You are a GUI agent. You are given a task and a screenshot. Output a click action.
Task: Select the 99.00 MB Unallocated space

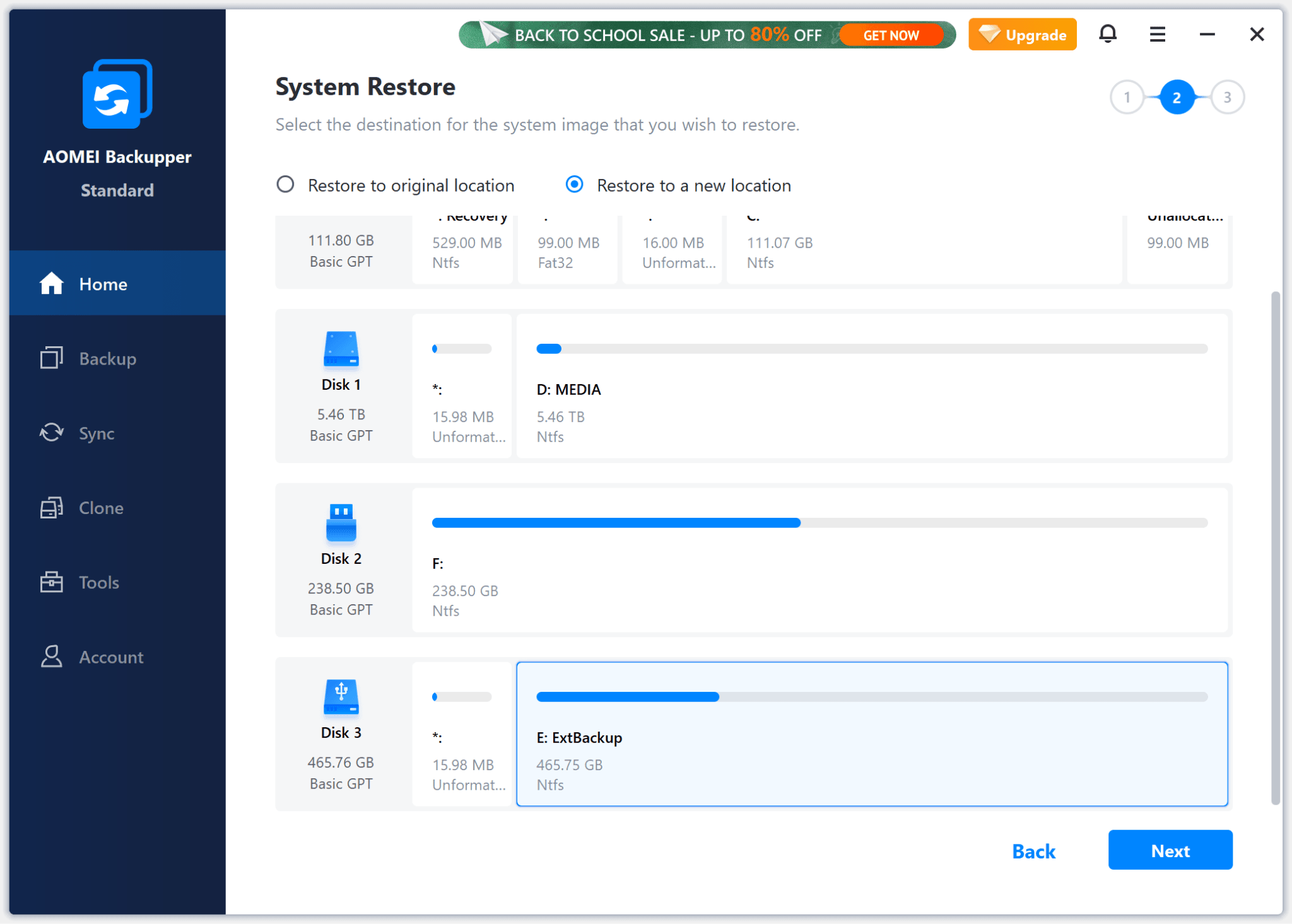[x=1177, y=250]
